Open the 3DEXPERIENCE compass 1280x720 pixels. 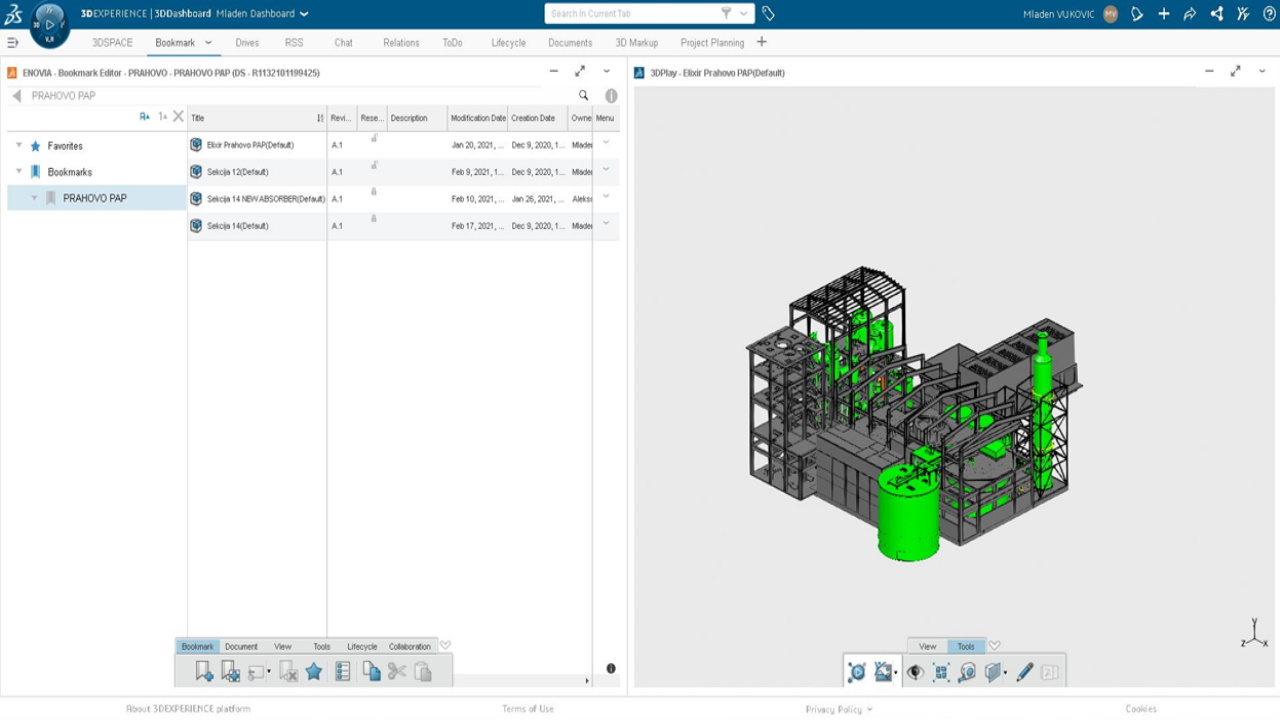(x=49, y=24)
